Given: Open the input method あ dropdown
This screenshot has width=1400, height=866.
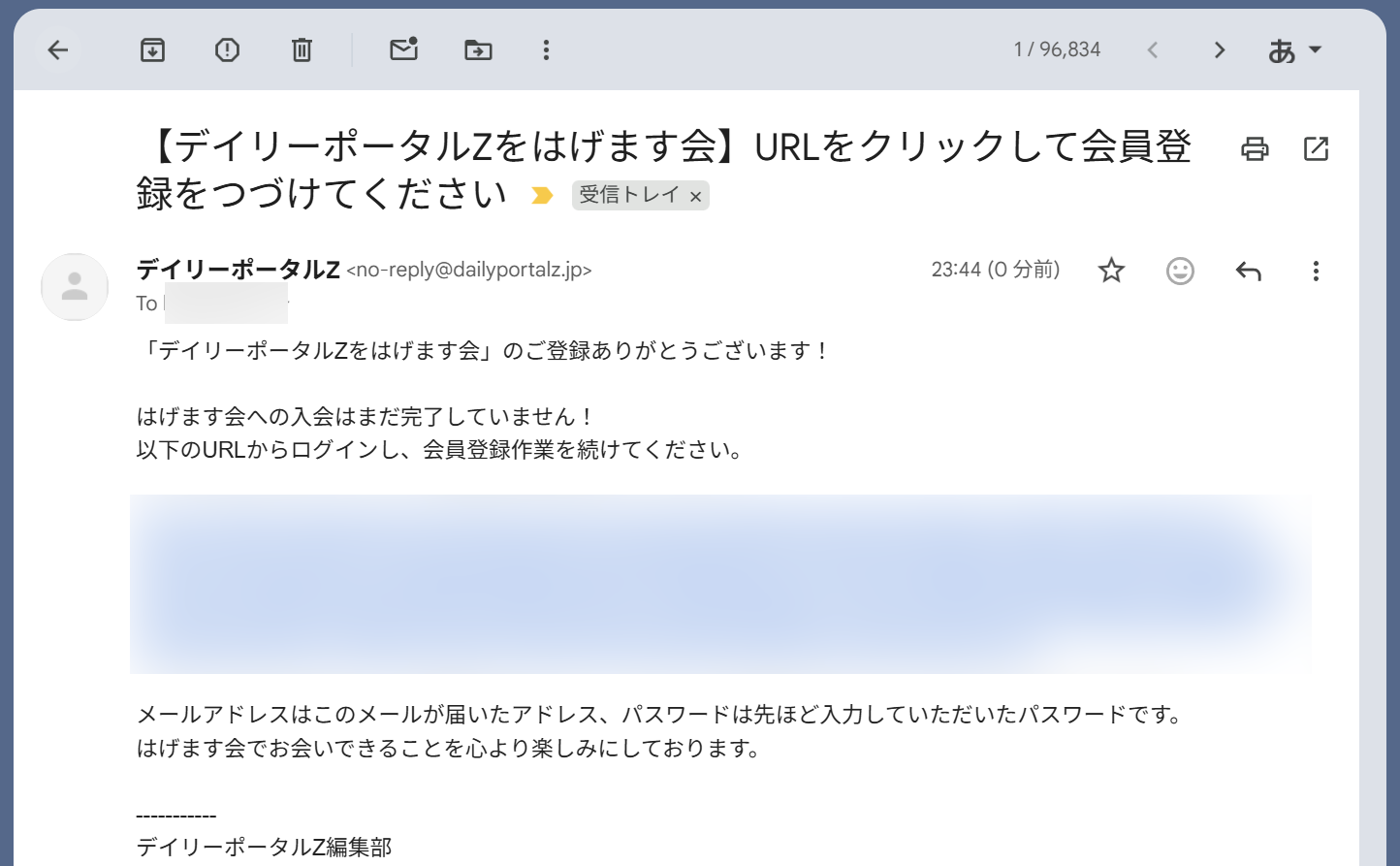Looking at the screenshot, I should tap(1294, 50).
